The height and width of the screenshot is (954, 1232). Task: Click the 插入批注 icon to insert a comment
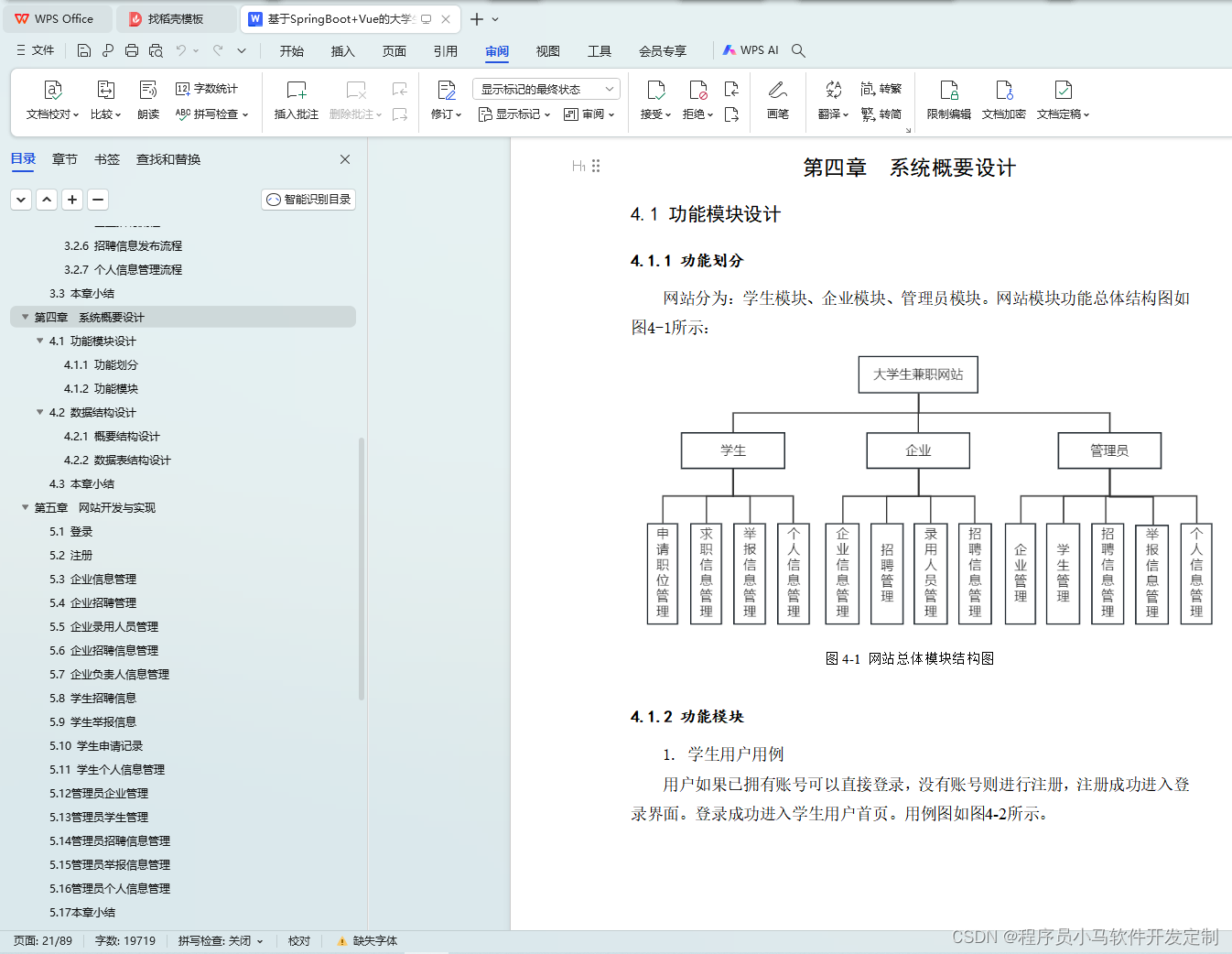click(295, 99)
